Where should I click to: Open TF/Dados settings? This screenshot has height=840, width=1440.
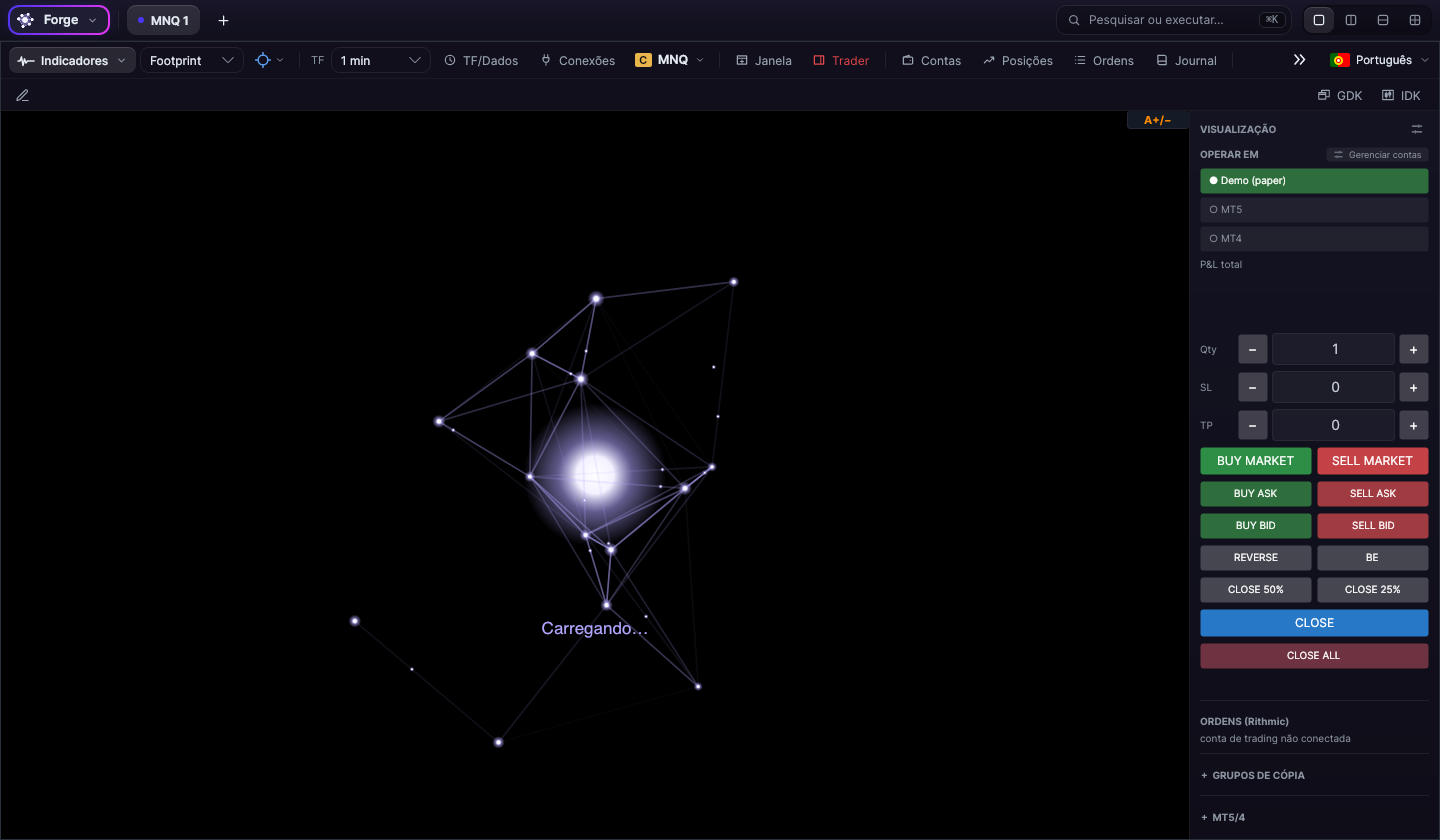click(481, 60)
